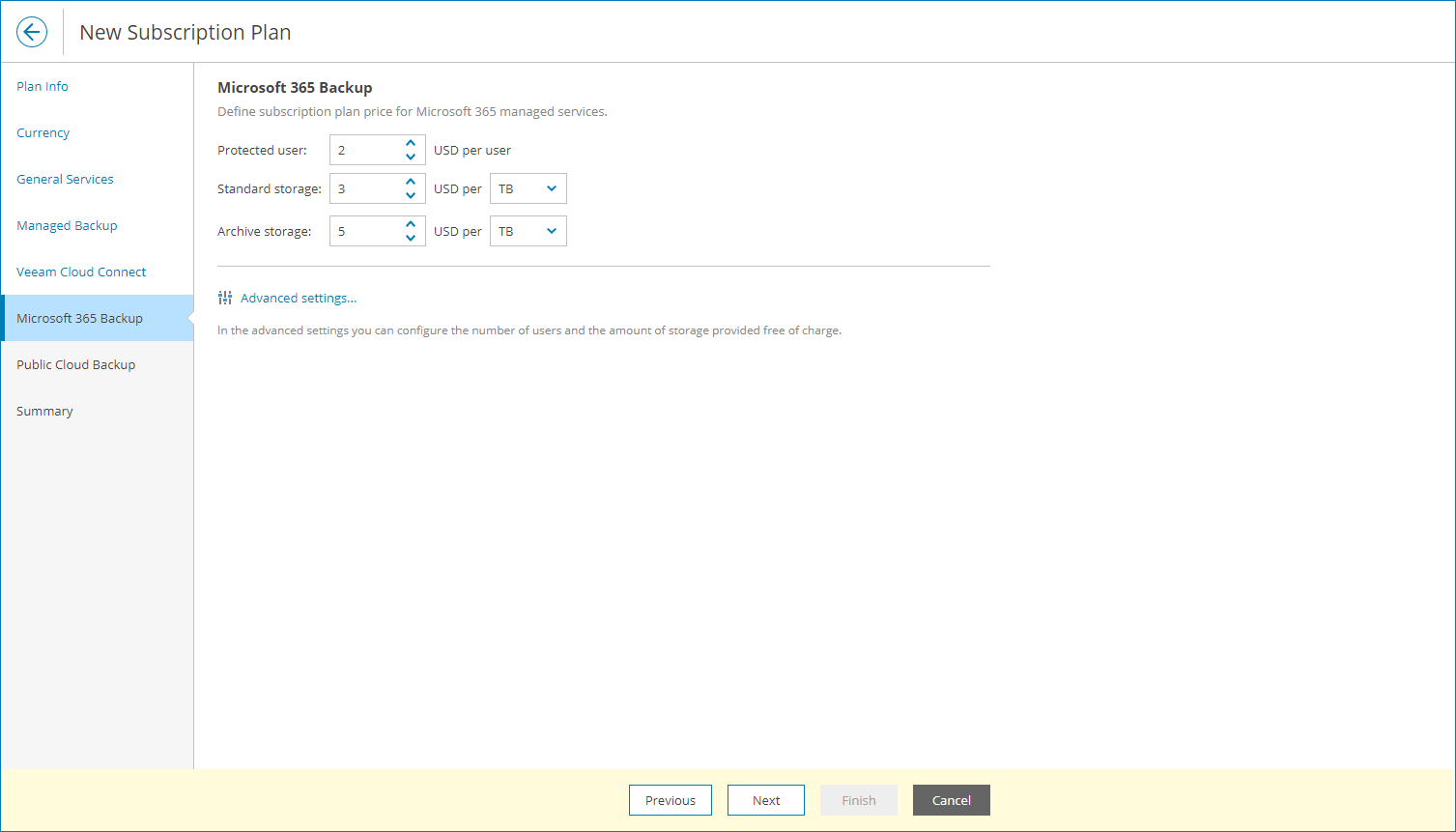Click the Next button

[x=766, y=800]
